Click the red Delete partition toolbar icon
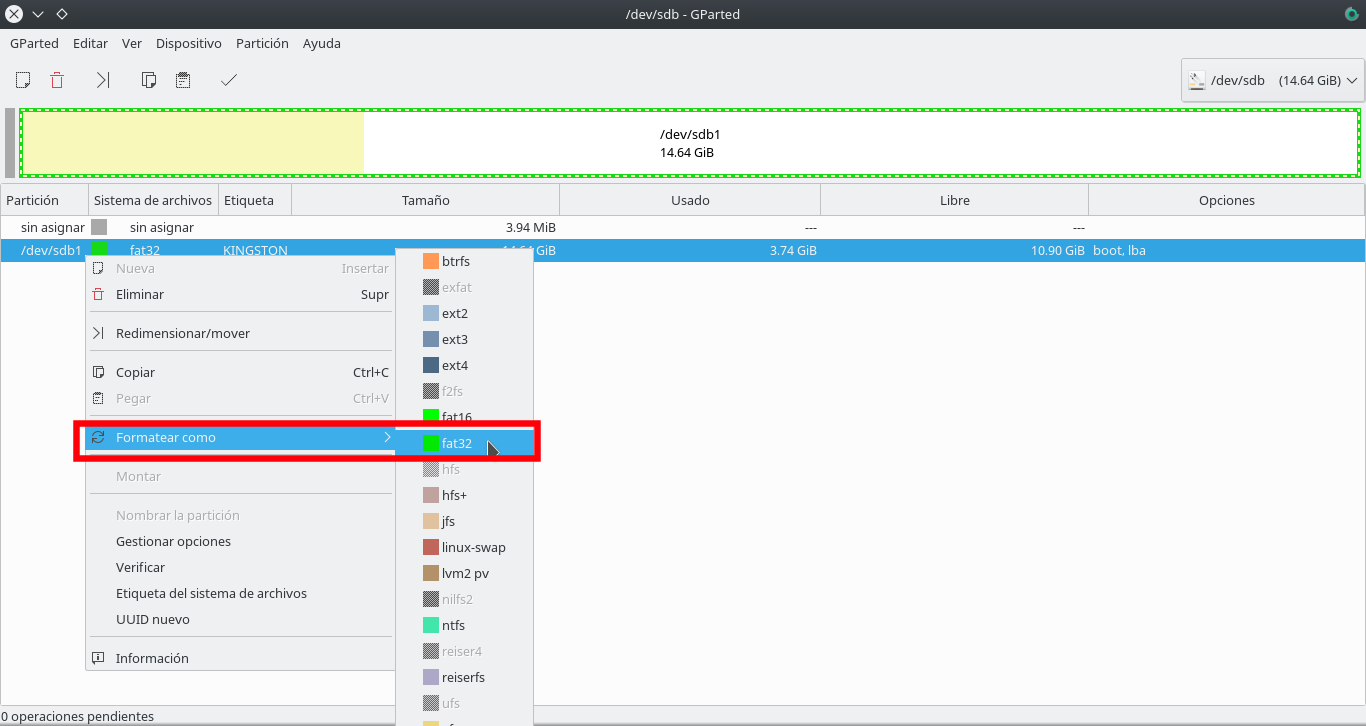 tap(57, 80)
